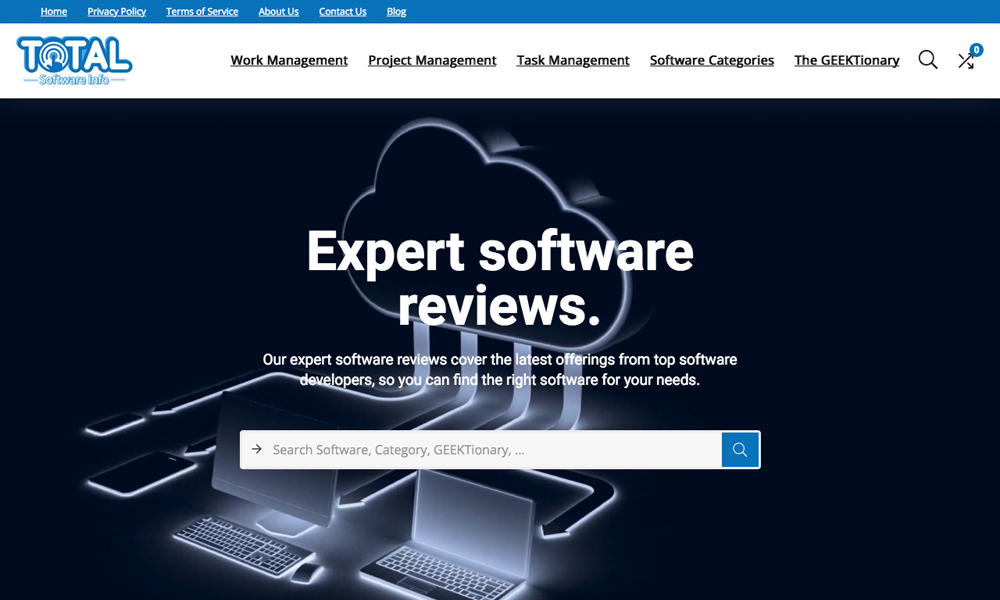The image size is (1000, 600).
Task: Open the Privacy Policy link
Action: point(117,12)
